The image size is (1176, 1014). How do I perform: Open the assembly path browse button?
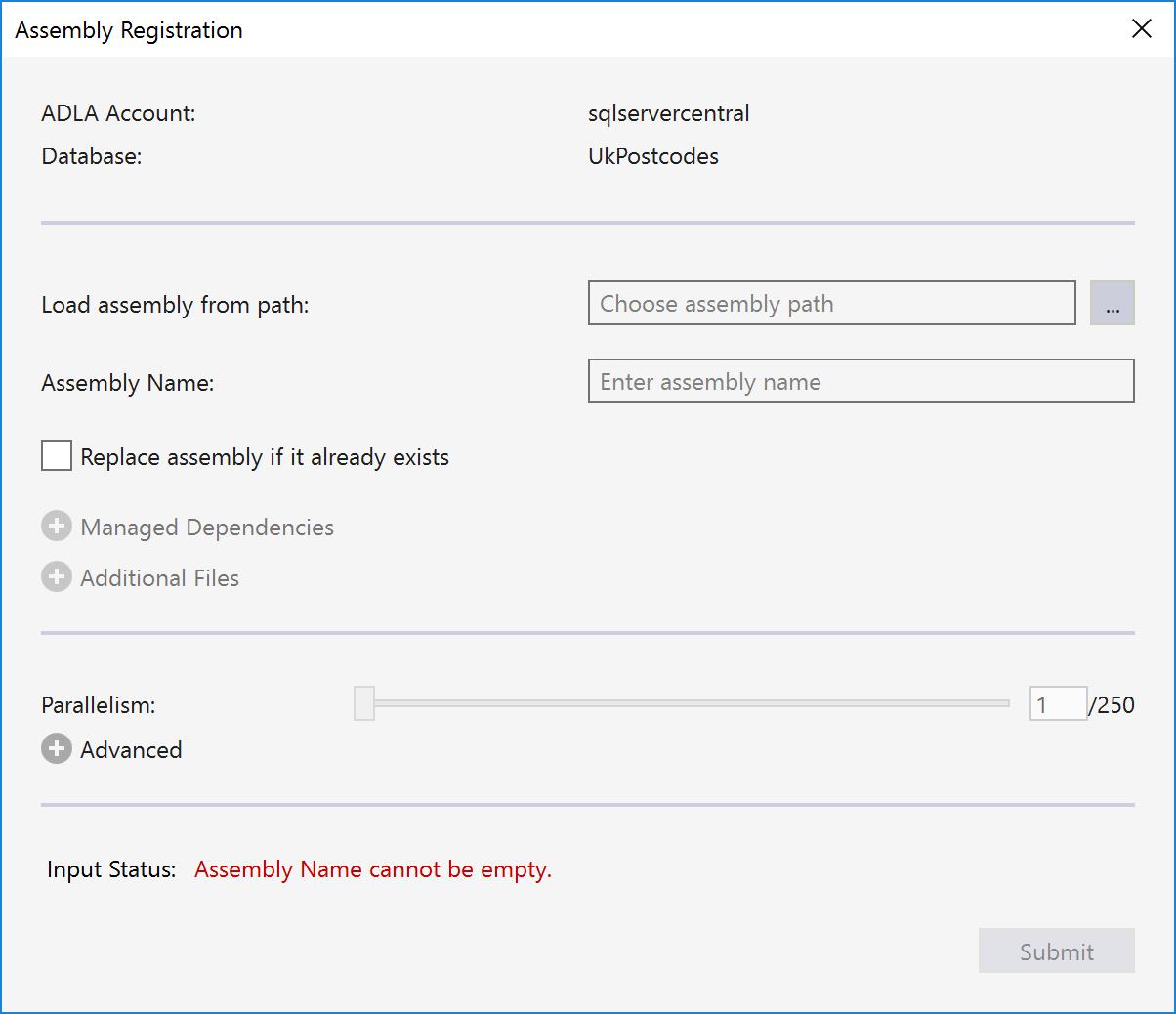click(x=1112, y=304)
